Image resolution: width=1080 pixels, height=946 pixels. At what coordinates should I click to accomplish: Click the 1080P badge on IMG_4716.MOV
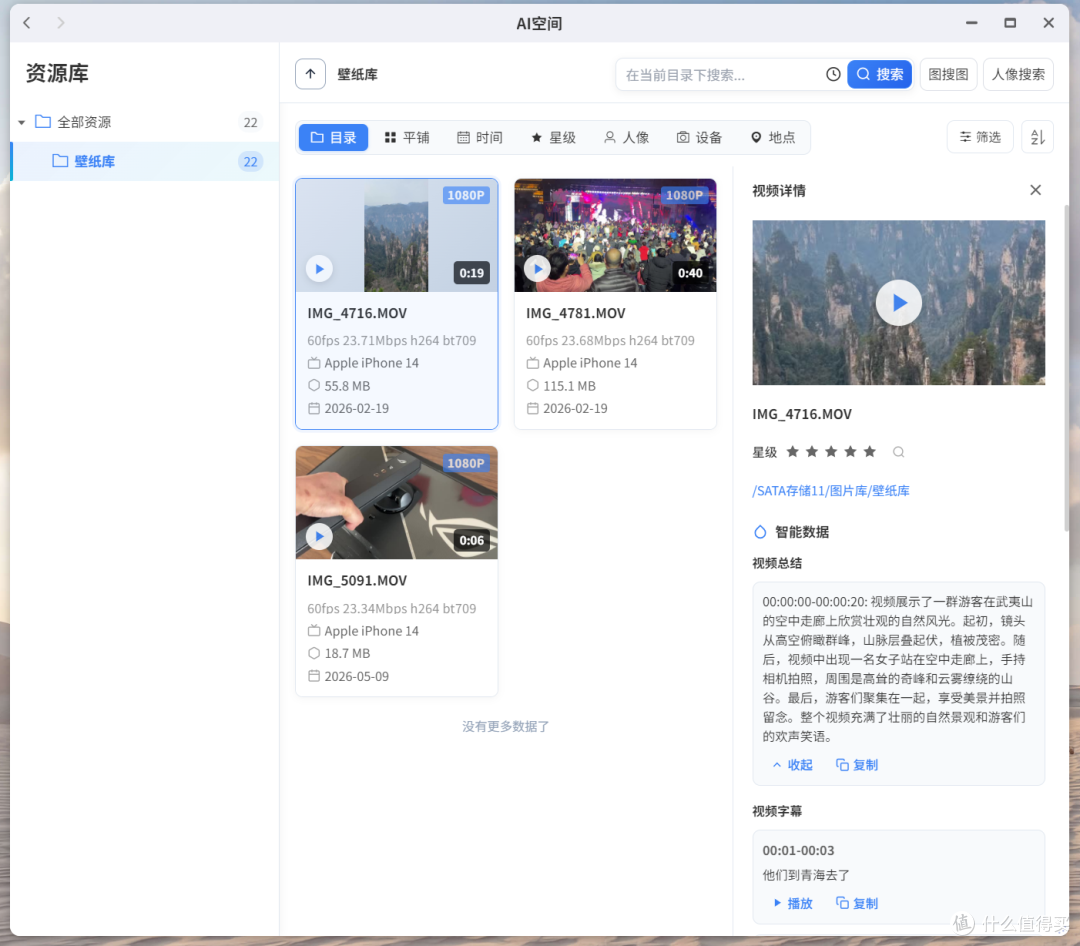coord(466,195)
